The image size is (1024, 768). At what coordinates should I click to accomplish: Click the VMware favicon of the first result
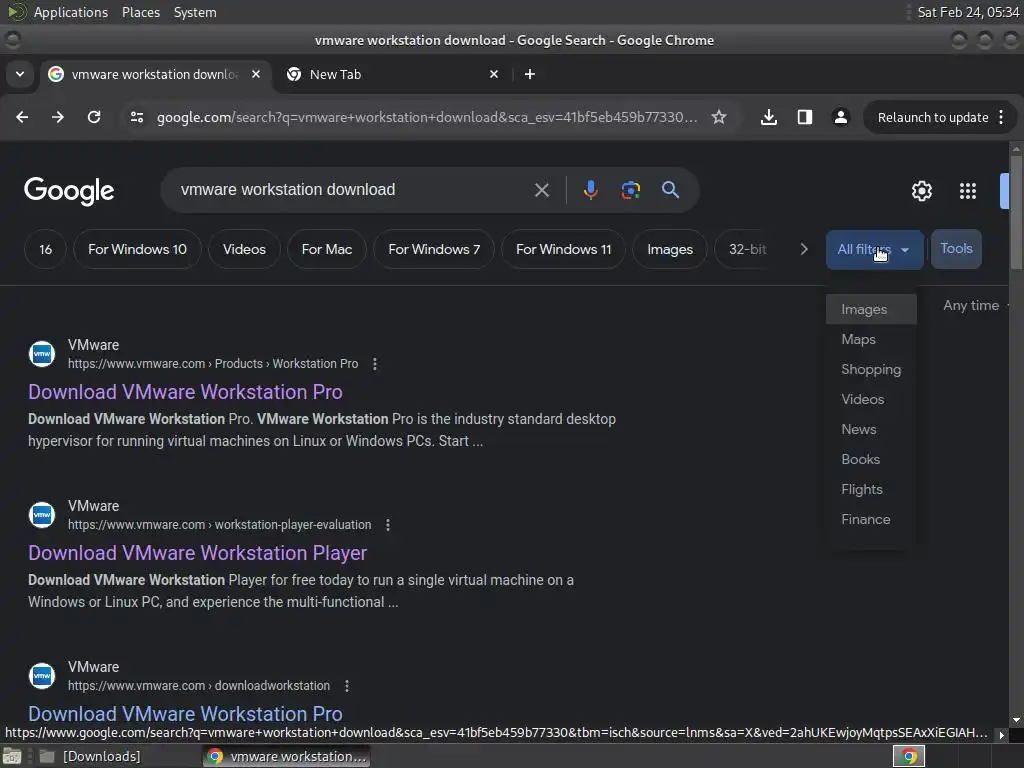click(x=42, y=354)
